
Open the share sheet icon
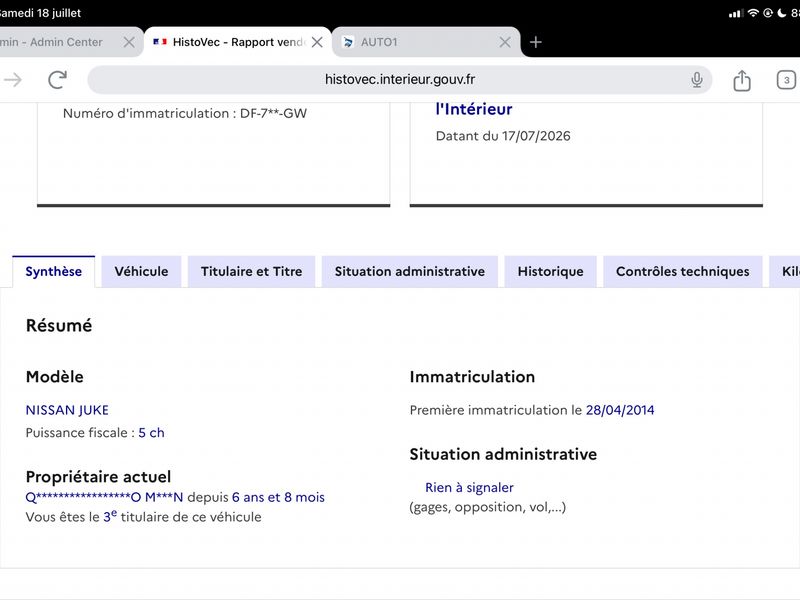(742, 80)
